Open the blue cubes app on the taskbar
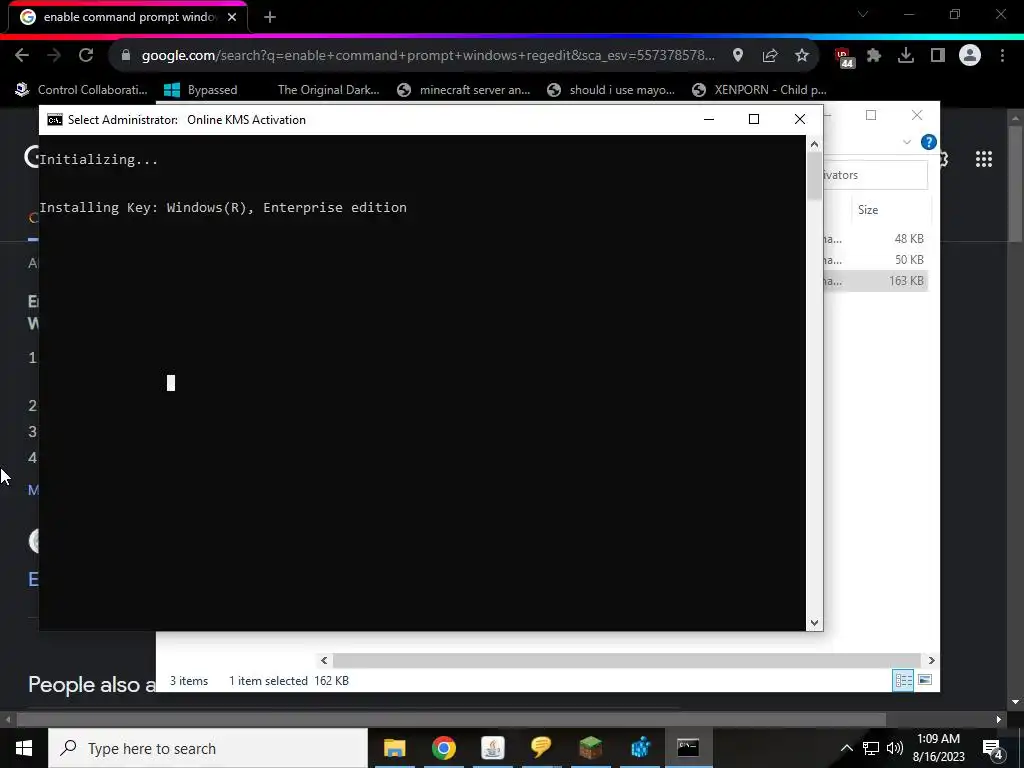 [x=639, y=748]
